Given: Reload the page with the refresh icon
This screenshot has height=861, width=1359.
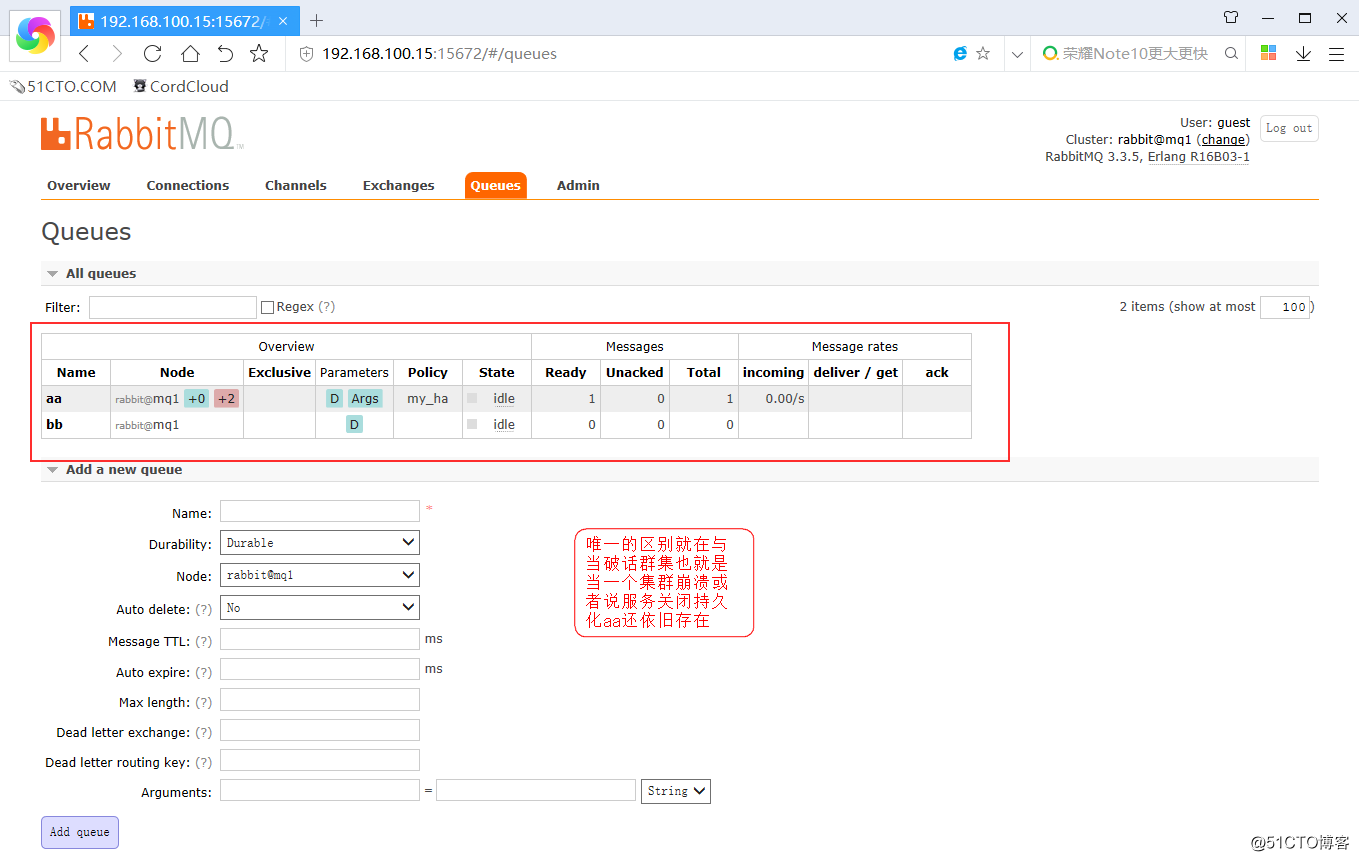Looking at the screenshot, I should (x=153, y=54).
